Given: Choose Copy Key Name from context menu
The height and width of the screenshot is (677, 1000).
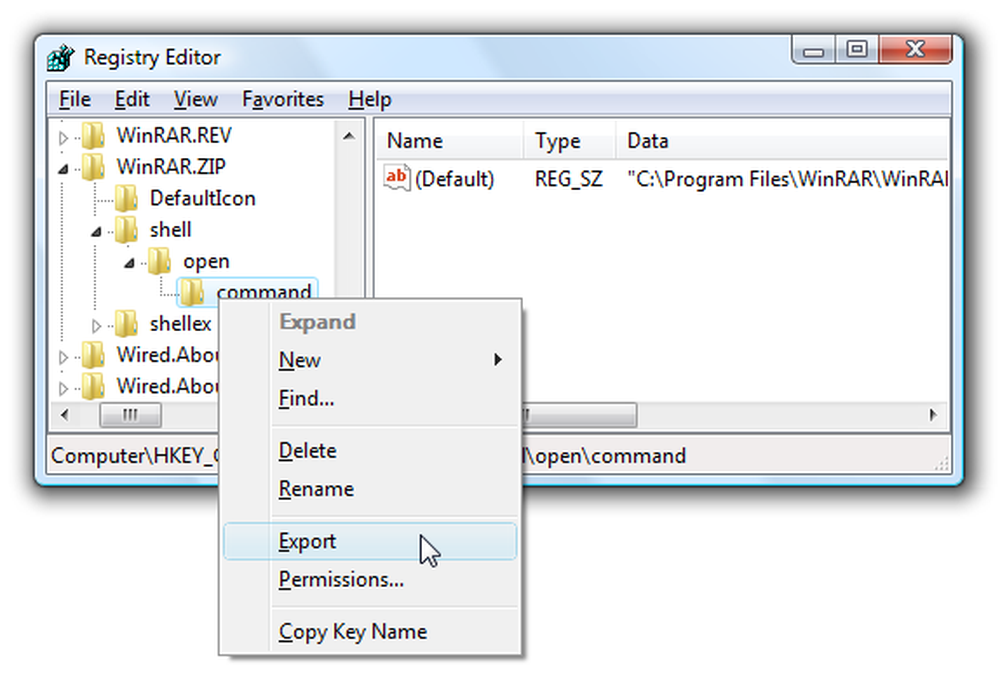Looking at the screenshot, I should (x=370, y=632).
